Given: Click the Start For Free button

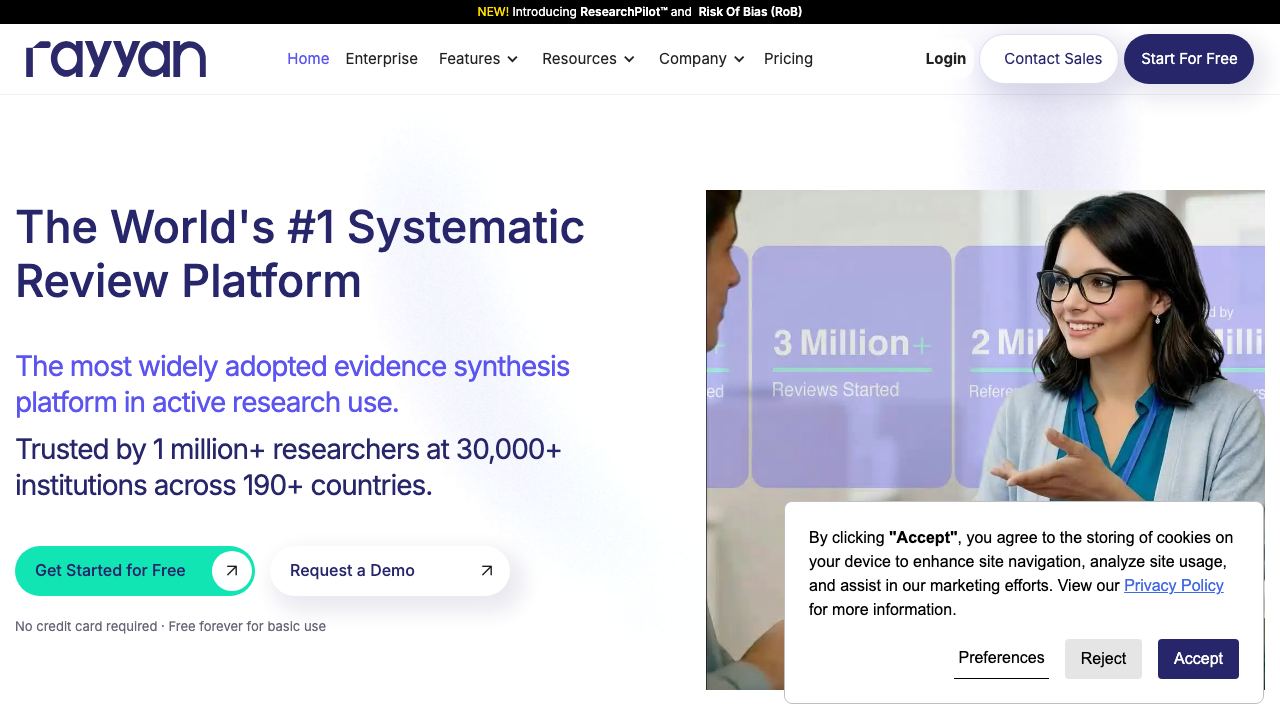Looking at the screenshot, I should (x=1189, y=59).
